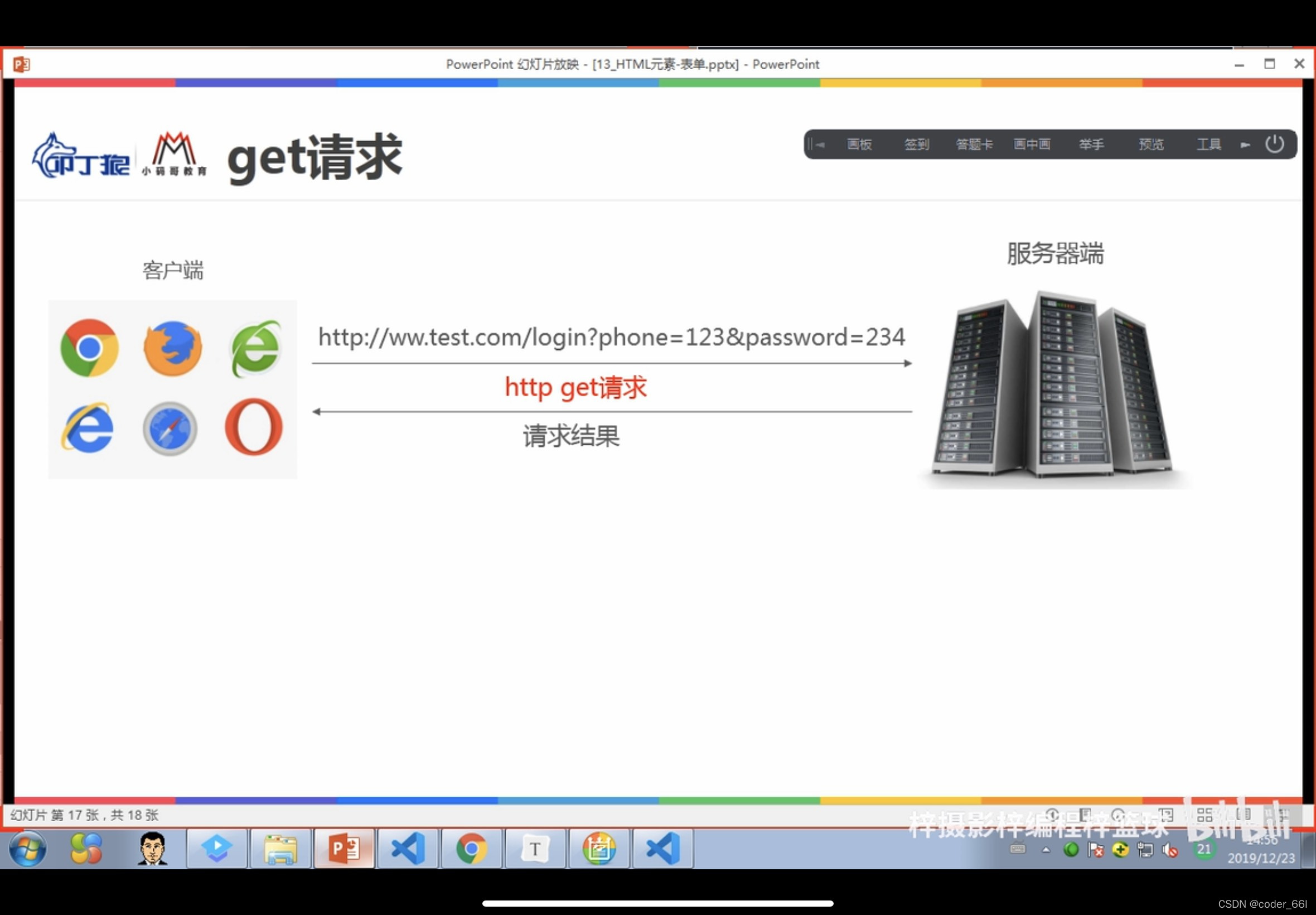This screenshot has height=915, width=1316.
Task: Open 预览 preview in toolbar
Action: click(1150, 145)
